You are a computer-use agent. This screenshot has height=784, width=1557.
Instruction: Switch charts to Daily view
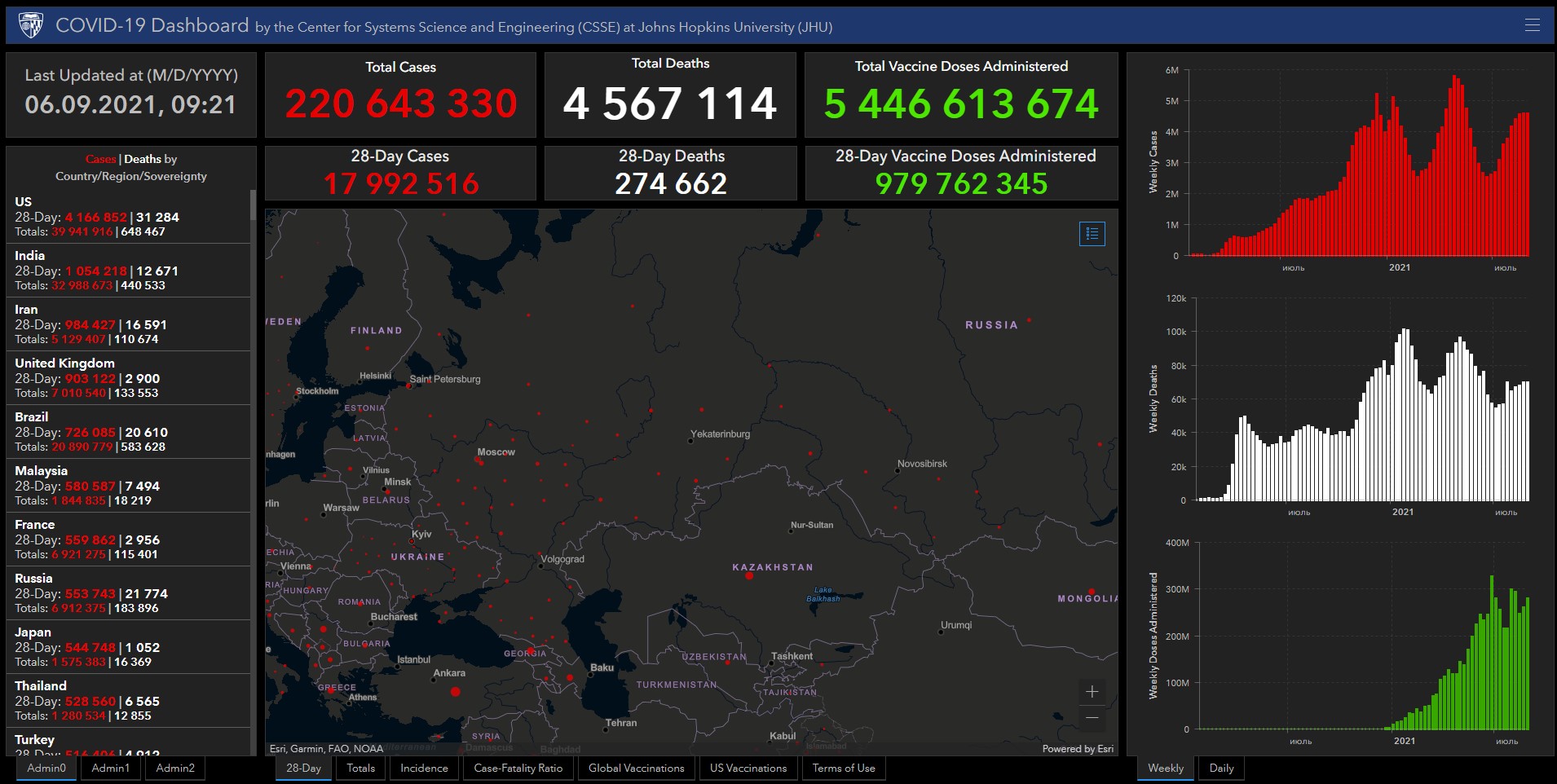1221,768
